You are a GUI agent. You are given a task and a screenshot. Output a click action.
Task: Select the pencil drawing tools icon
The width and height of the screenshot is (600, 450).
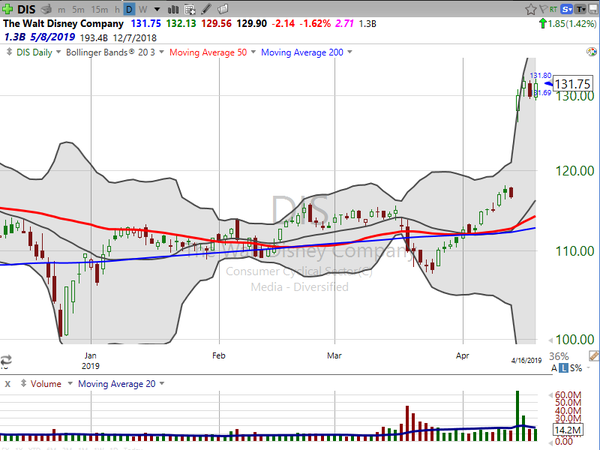[206, 9]
